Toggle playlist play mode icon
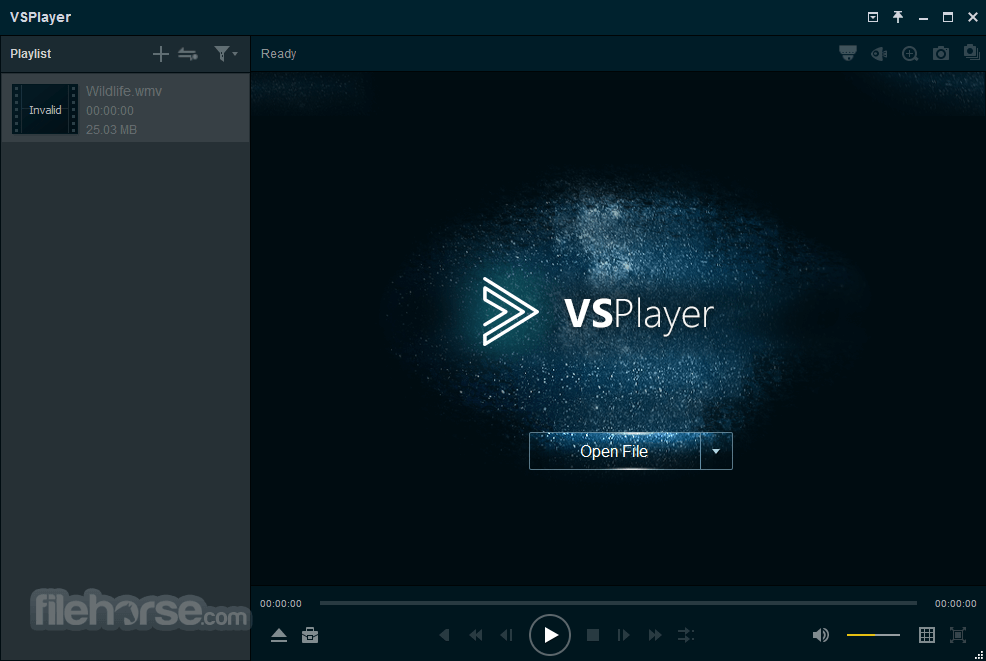This screenshot has width=986, height=661. [188, 54]
